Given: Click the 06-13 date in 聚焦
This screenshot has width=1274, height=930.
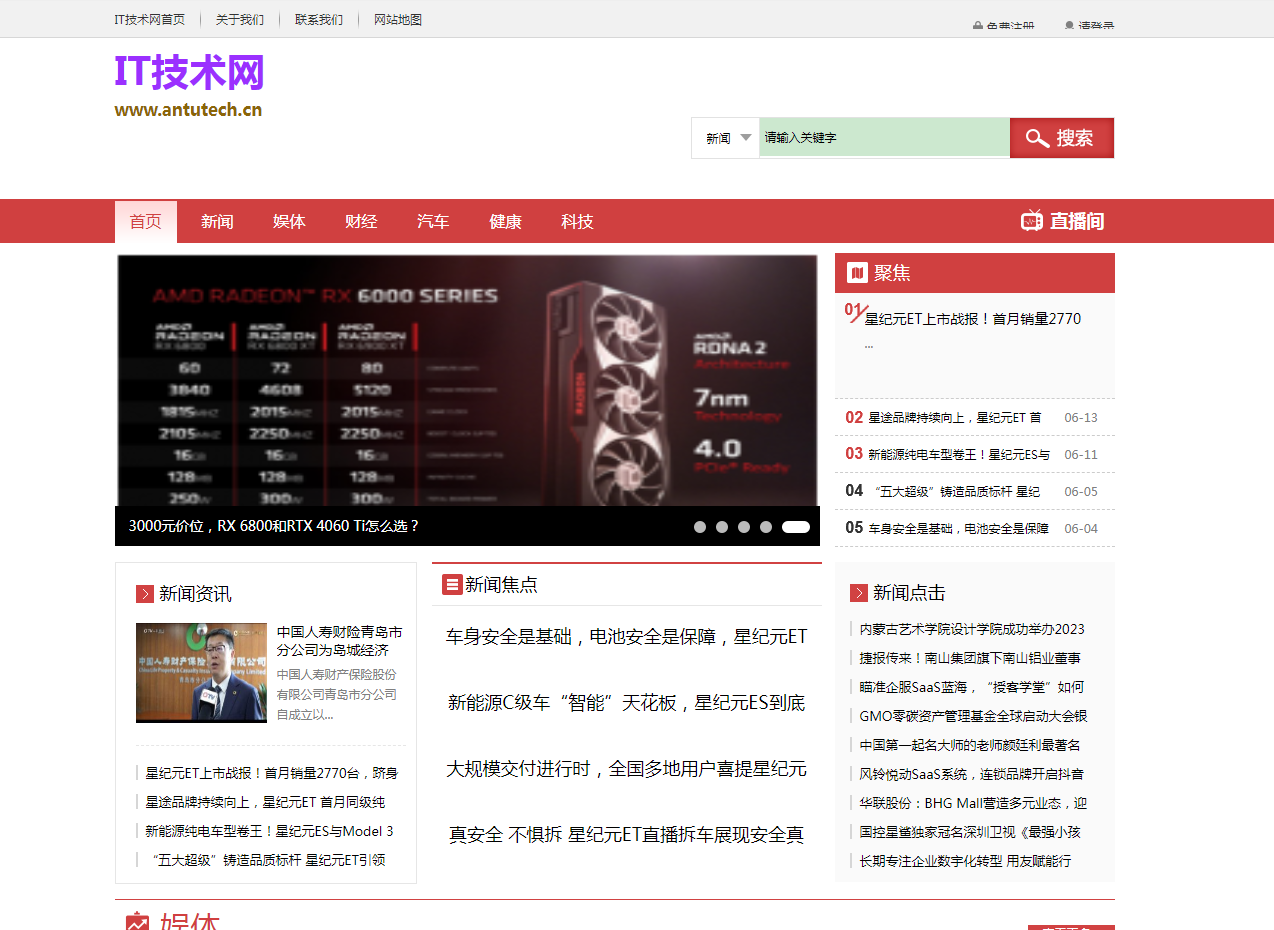Looking at the screenshot, I should (1081, 418).
